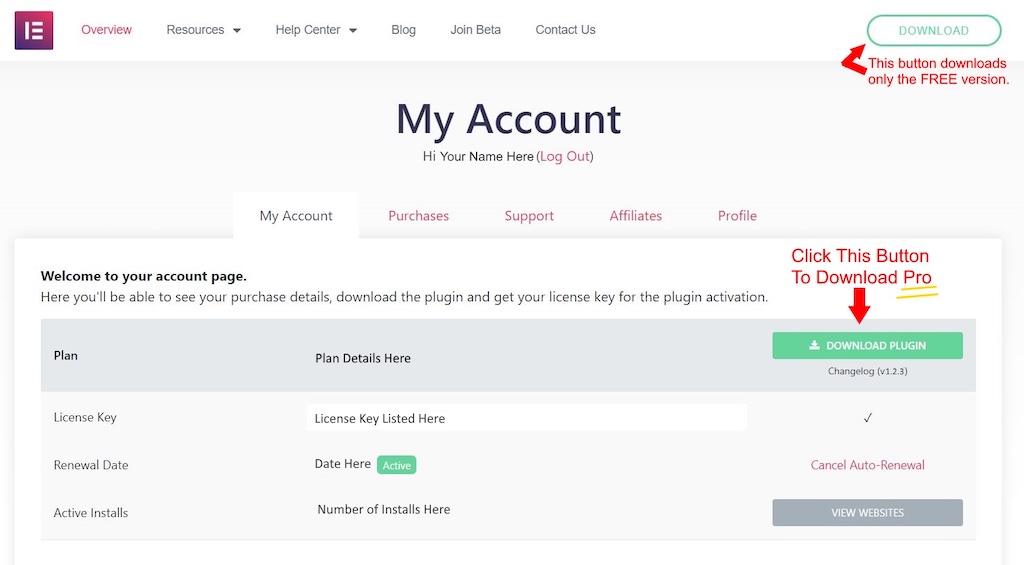Image resolution: width=1024 pixels, height=565 pixels.
Task: Click the License Key field
Action: [x=526, y=418]
